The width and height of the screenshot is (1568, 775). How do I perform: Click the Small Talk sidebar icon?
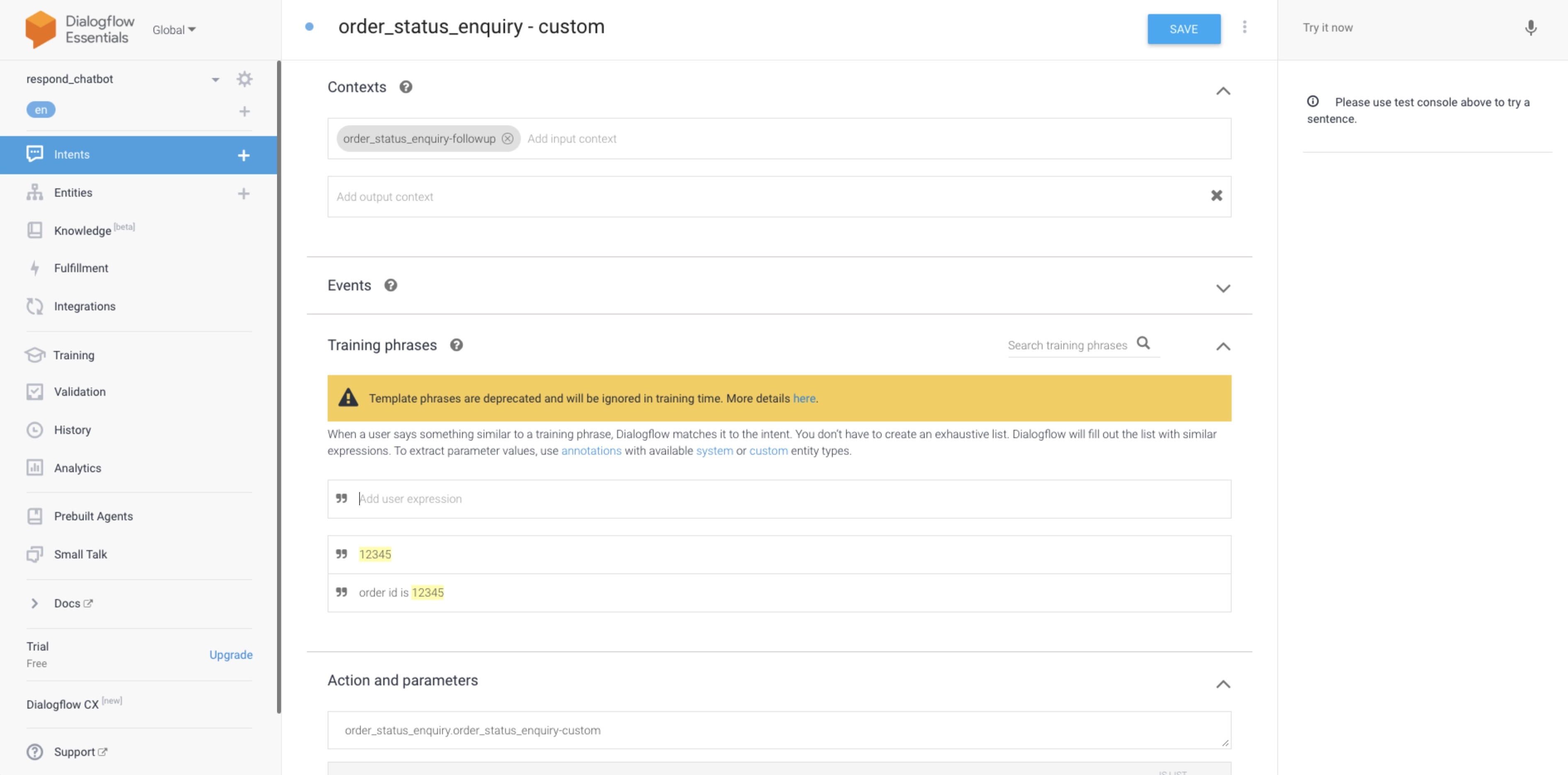(34, 553)
